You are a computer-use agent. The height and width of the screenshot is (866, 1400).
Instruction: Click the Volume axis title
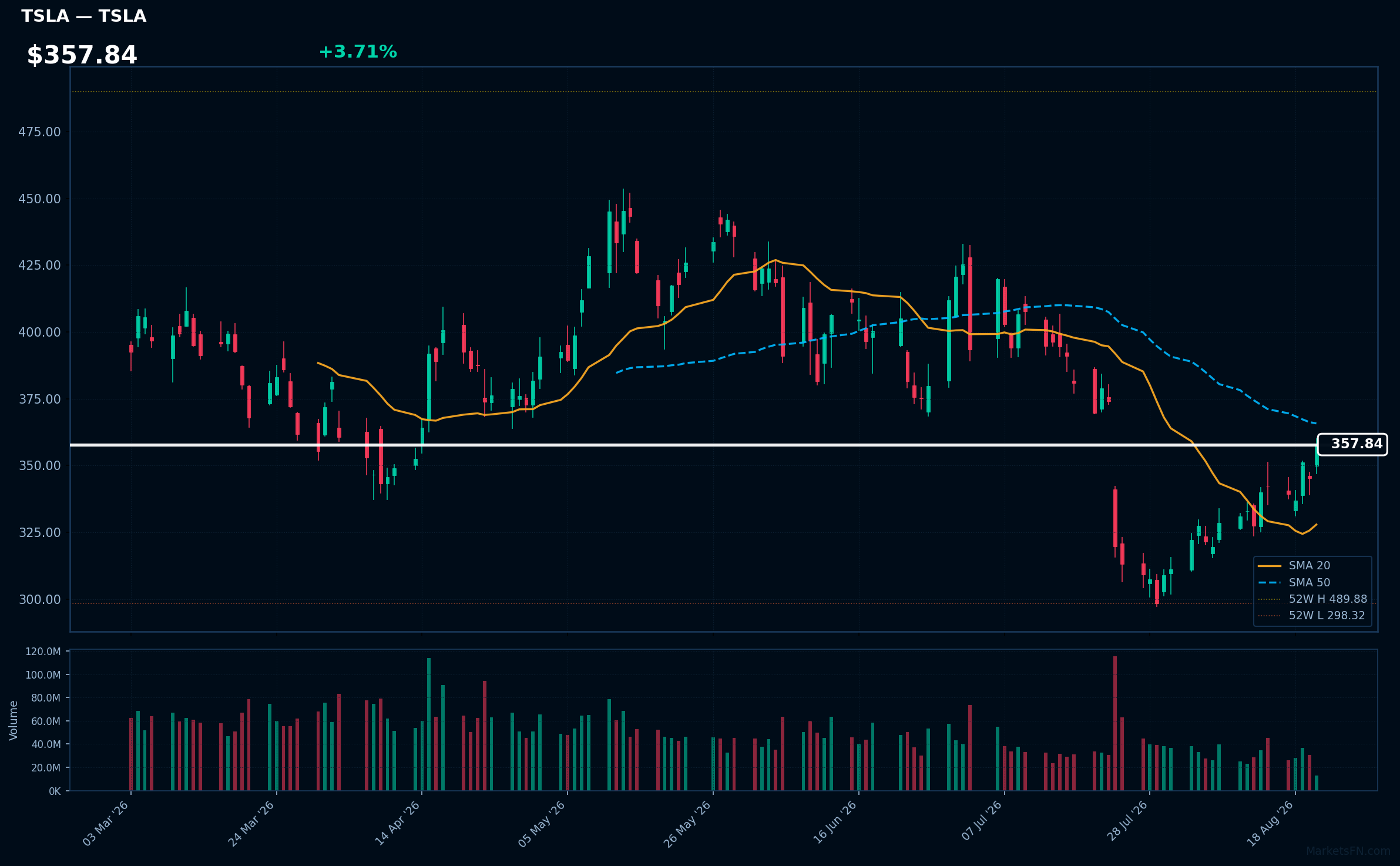(x=14, y=720)
